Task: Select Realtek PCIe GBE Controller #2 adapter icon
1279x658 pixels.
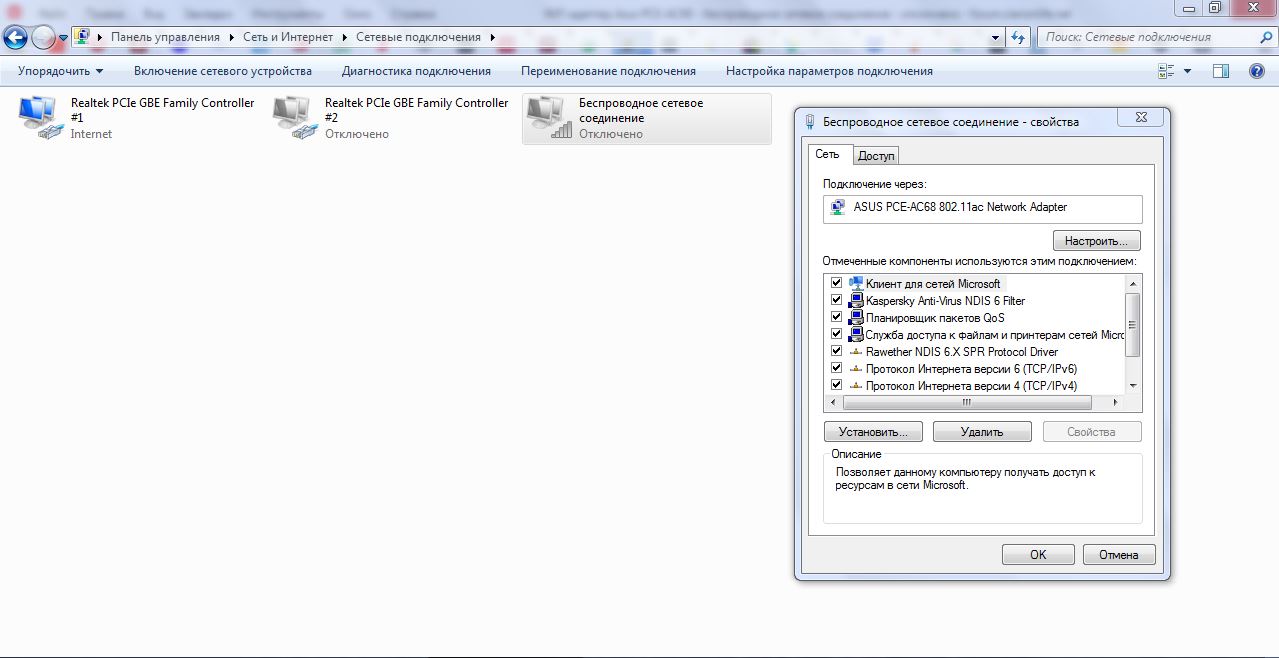Action: (295, 117)
